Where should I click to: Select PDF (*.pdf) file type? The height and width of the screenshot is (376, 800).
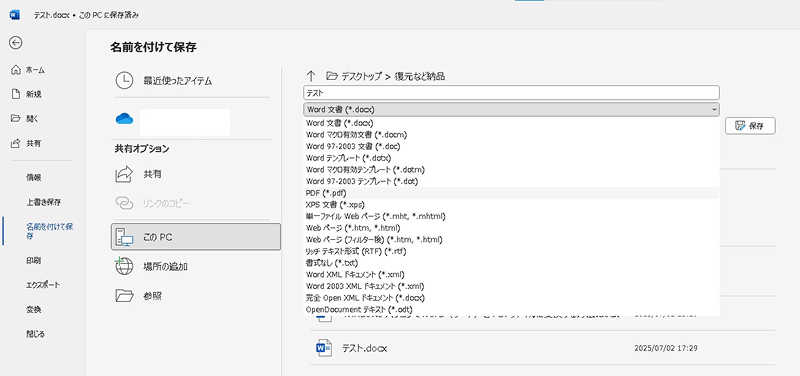[x=511, y=193]
